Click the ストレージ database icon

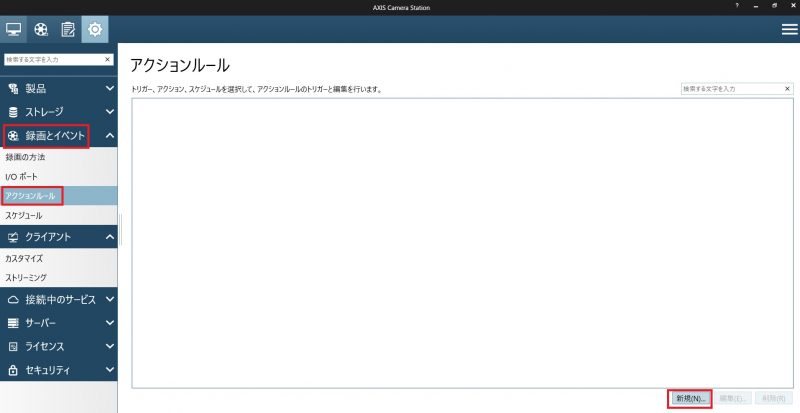pos(13,112)
